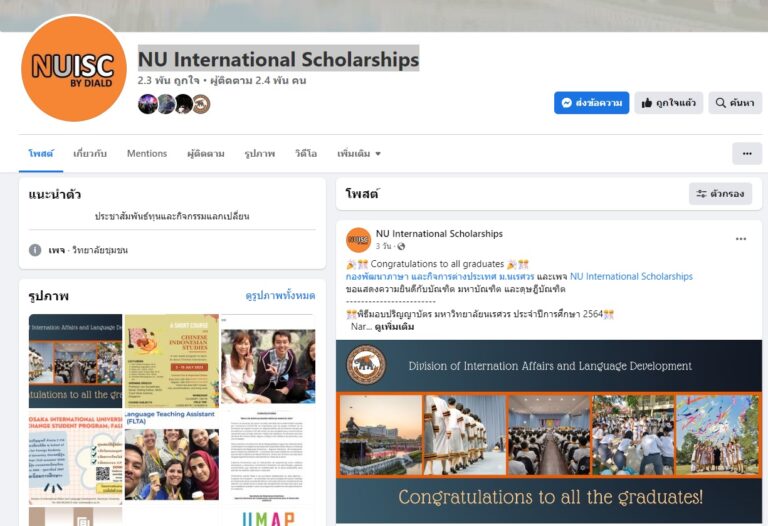The image size is (768, 526).
Task: Open page search with magnifier button
Action: [x=735, y=103]
